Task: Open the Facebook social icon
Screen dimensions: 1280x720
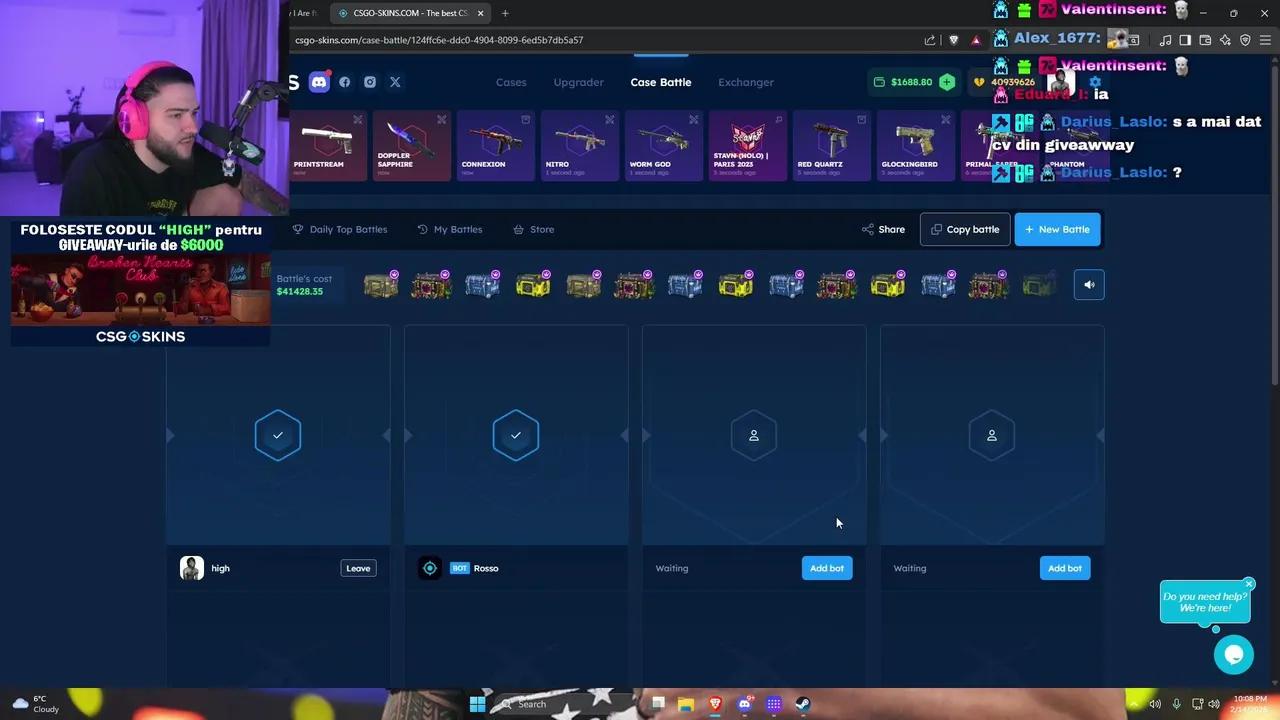Action: click(x=345, y=82)
